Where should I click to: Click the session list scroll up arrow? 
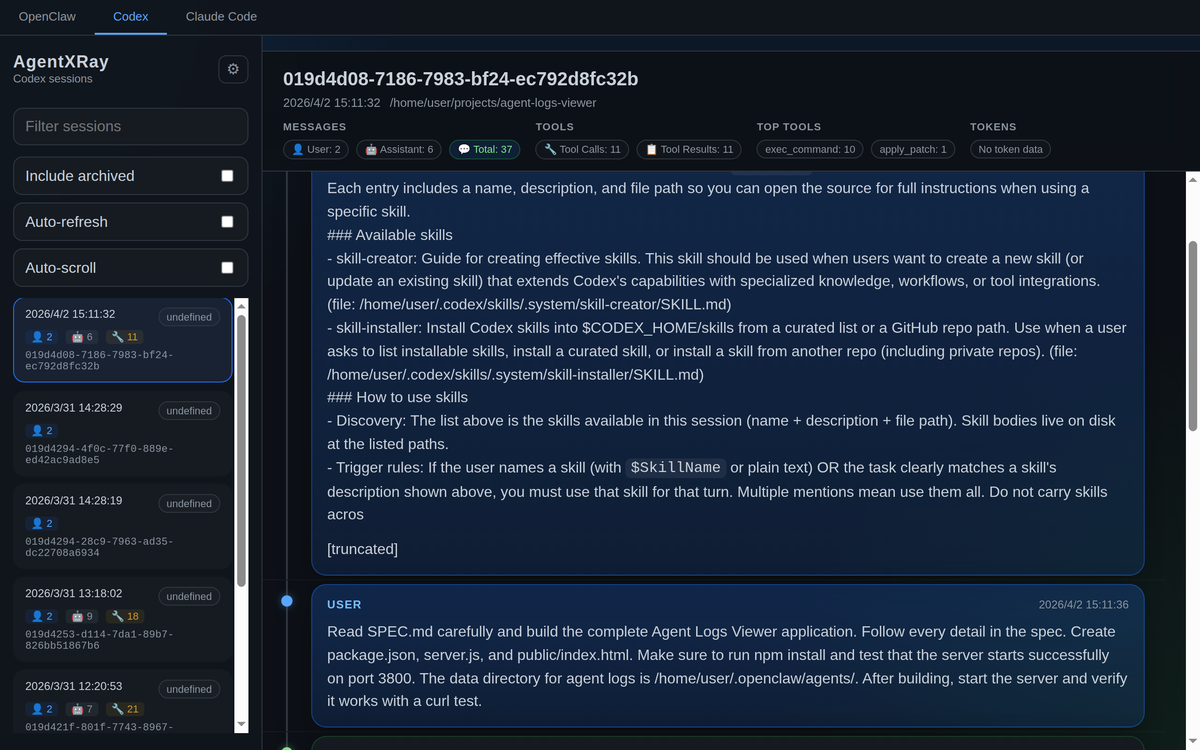[241, 305]
